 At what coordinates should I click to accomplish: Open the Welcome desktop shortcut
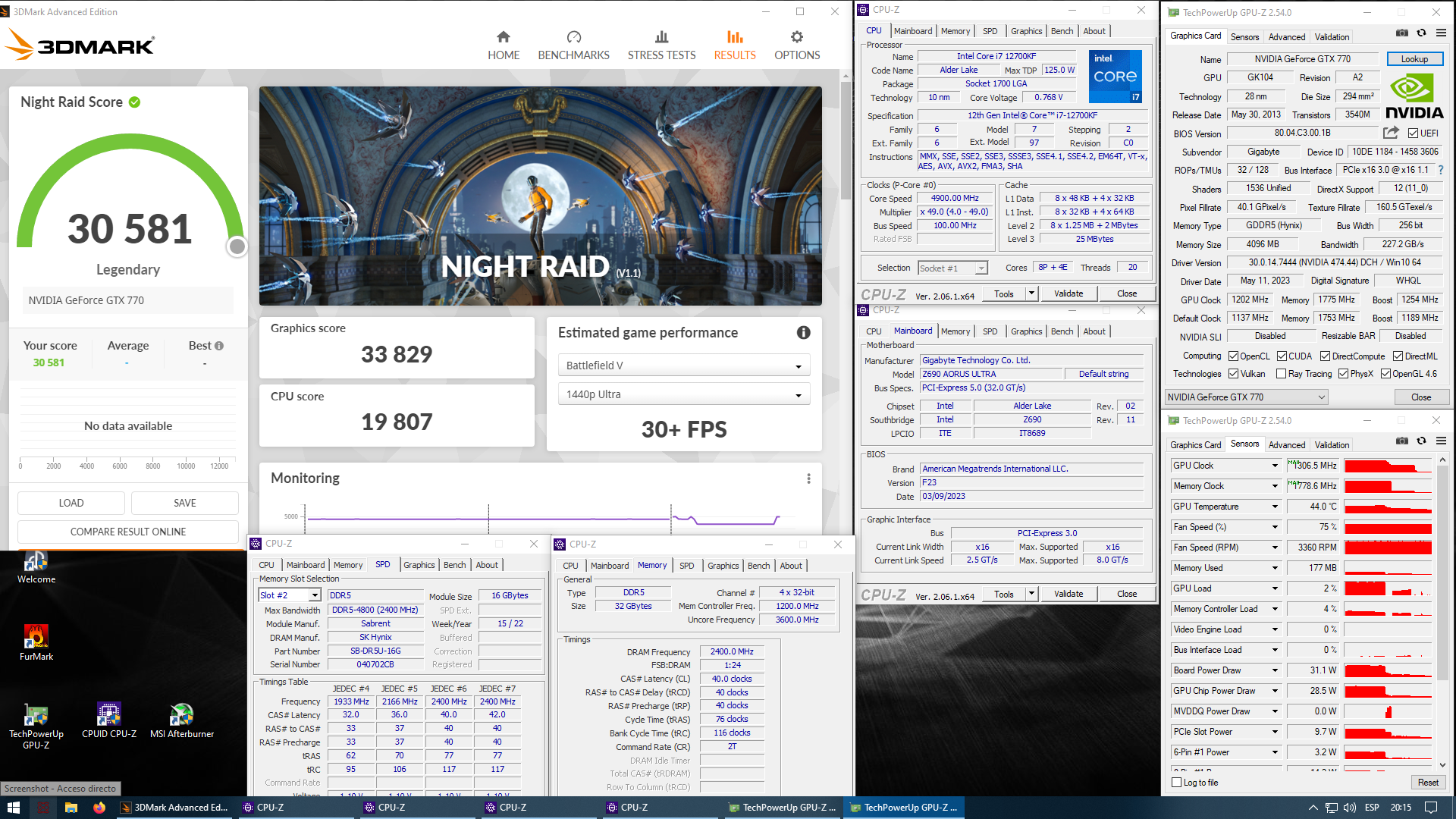36,568
